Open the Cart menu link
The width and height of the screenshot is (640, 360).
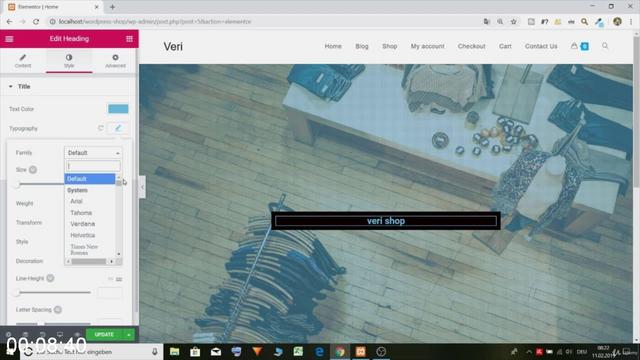[x=505, y=46]
